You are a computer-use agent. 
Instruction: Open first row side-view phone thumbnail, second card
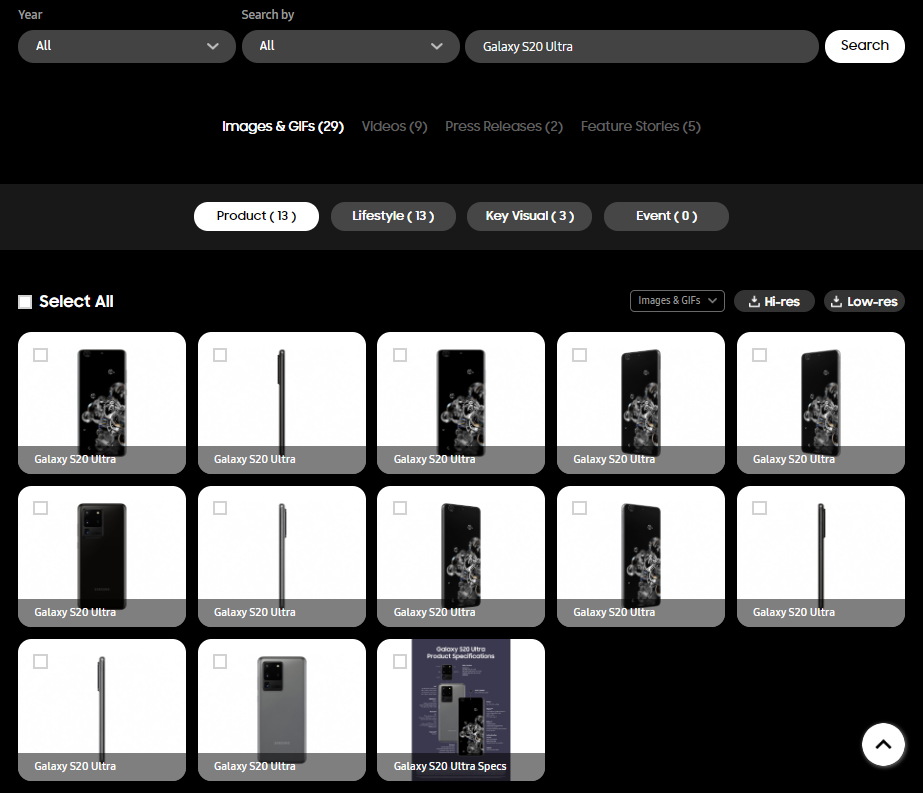(282, 403)
